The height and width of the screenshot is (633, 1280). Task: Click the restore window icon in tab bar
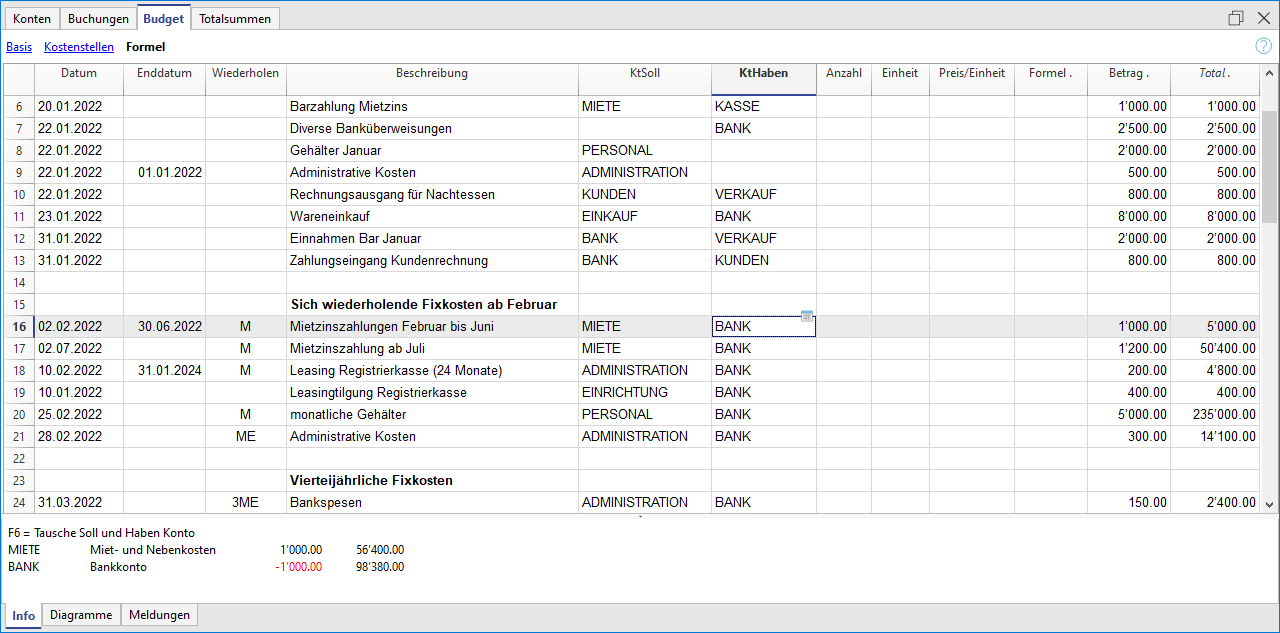coord(1236,18)
